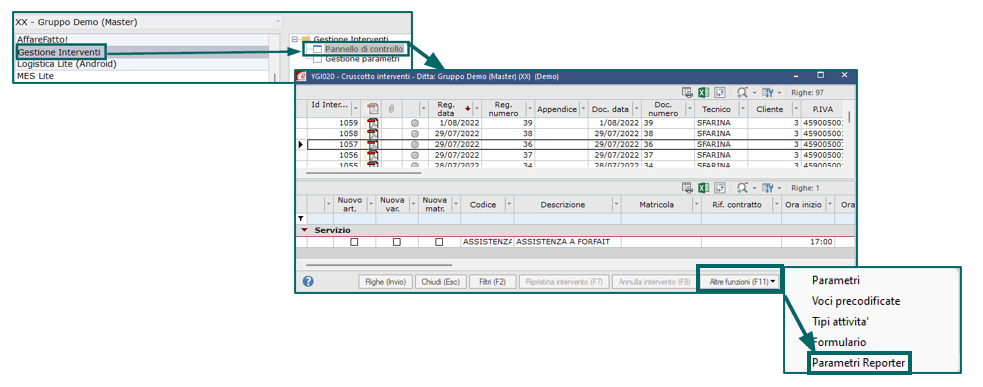Click the upper grid horizontal scrollbar
The image size is (983, 387).
364,172
